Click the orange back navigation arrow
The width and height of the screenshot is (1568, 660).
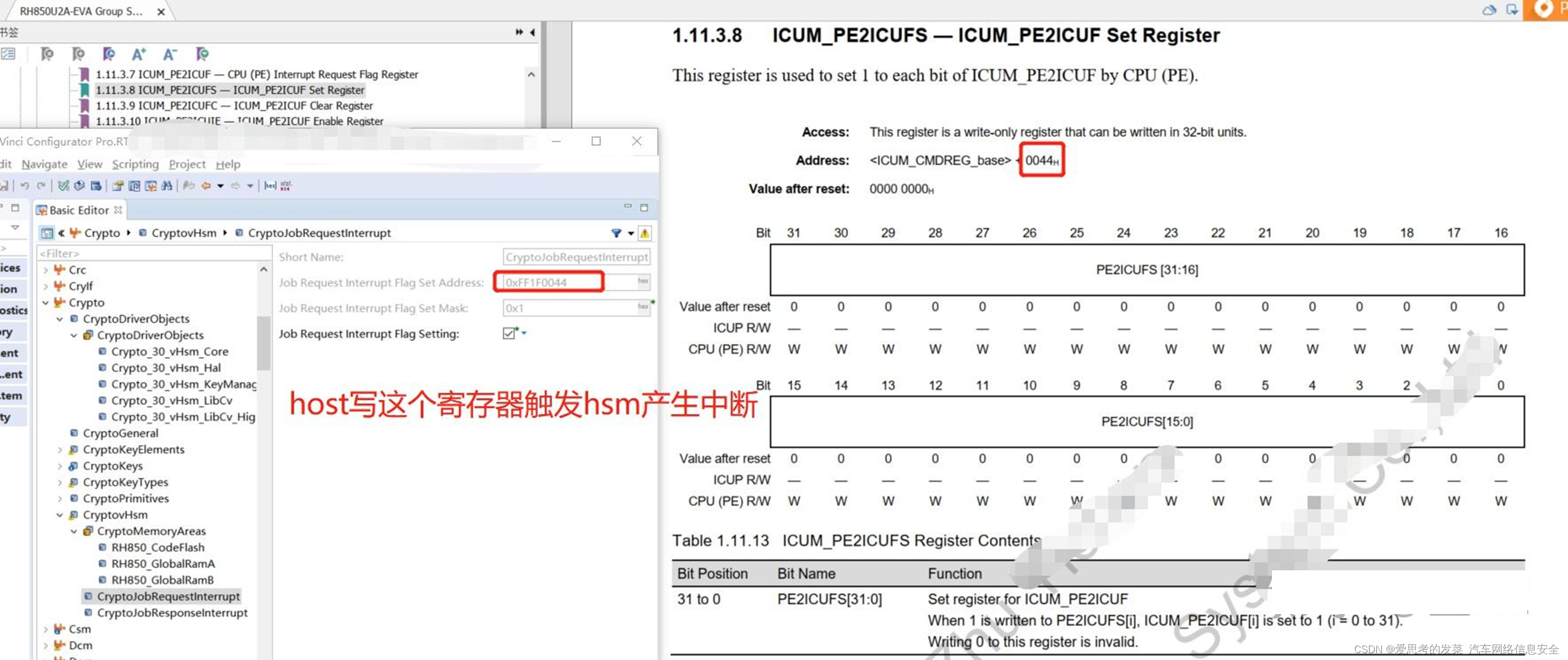click(206, 186)
